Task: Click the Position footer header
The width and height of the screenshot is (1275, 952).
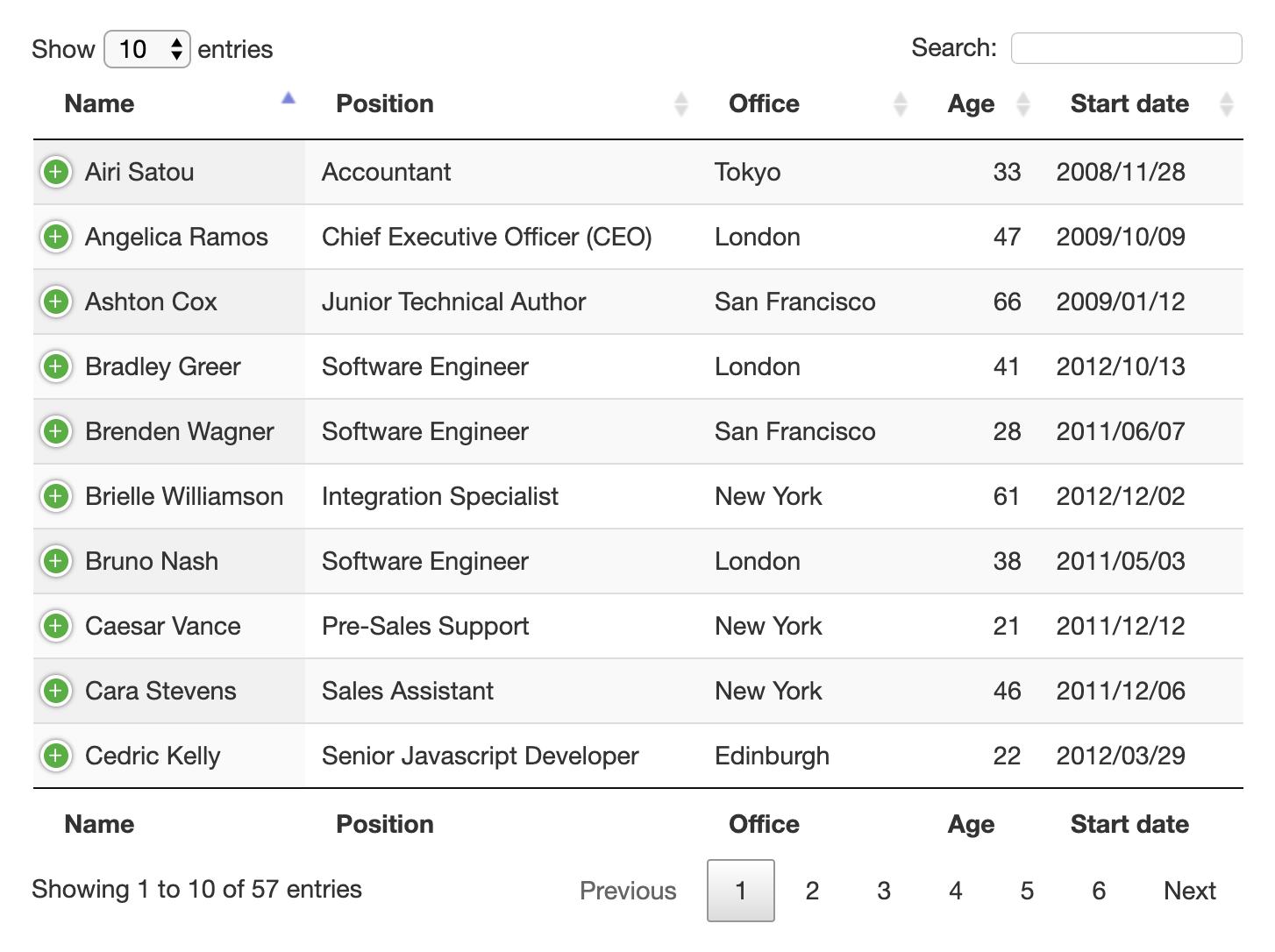Action: point(385,824)
